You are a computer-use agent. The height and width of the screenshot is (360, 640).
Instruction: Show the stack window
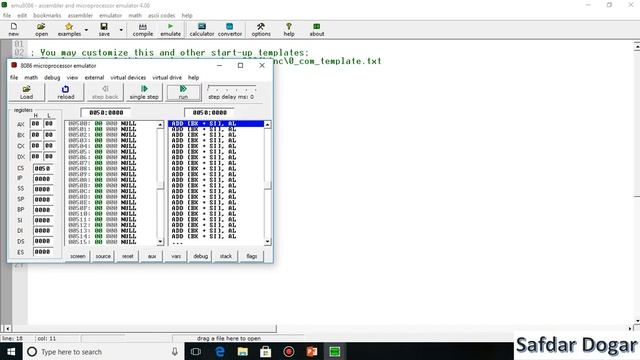tap(226, 256)
